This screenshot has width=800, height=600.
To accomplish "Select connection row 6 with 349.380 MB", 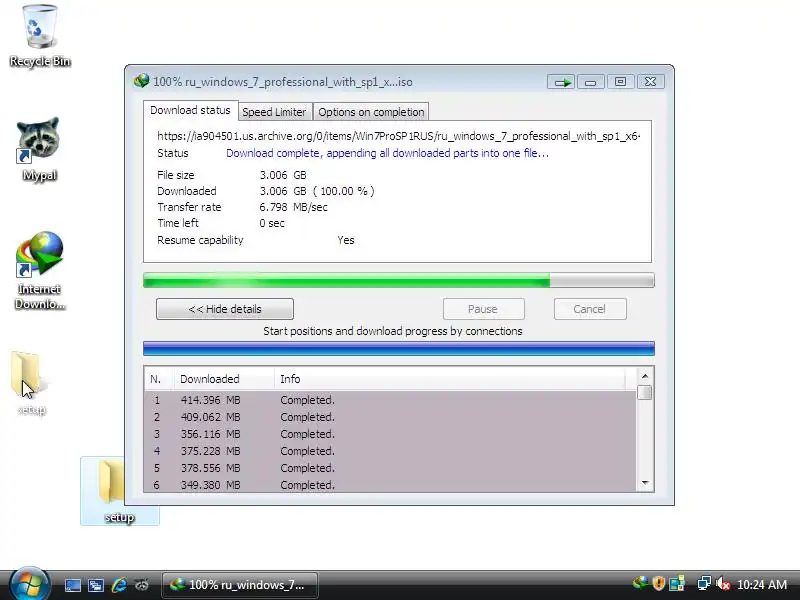I will point(390,485).
